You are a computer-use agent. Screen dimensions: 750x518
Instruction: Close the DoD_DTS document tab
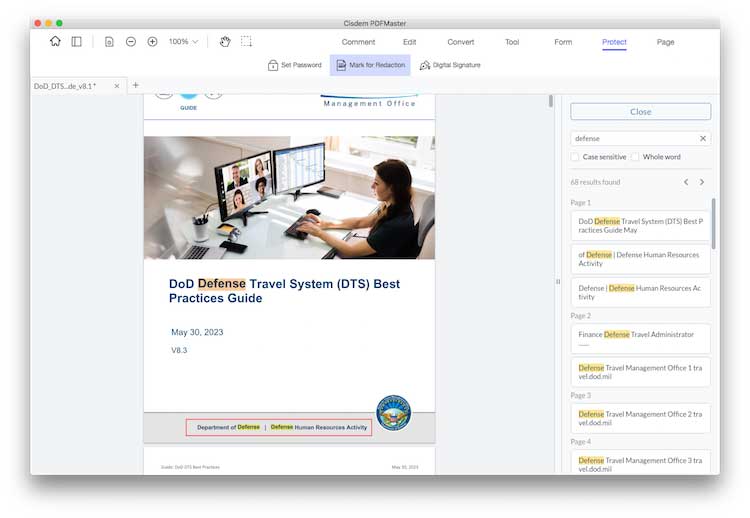click(117, 86)
